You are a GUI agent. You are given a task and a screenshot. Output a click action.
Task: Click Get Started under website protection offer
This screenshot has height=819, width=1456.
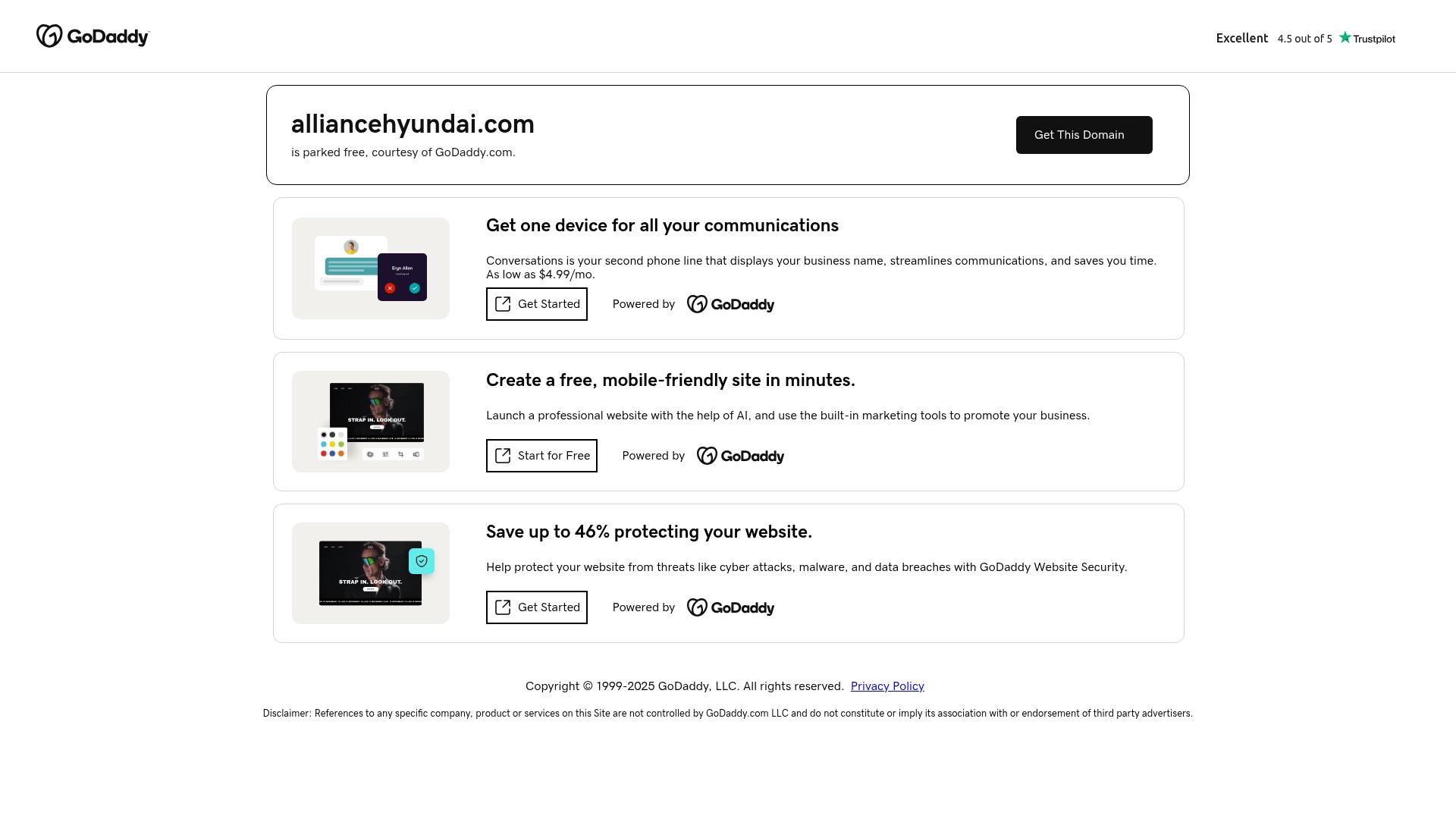point(536,607)
